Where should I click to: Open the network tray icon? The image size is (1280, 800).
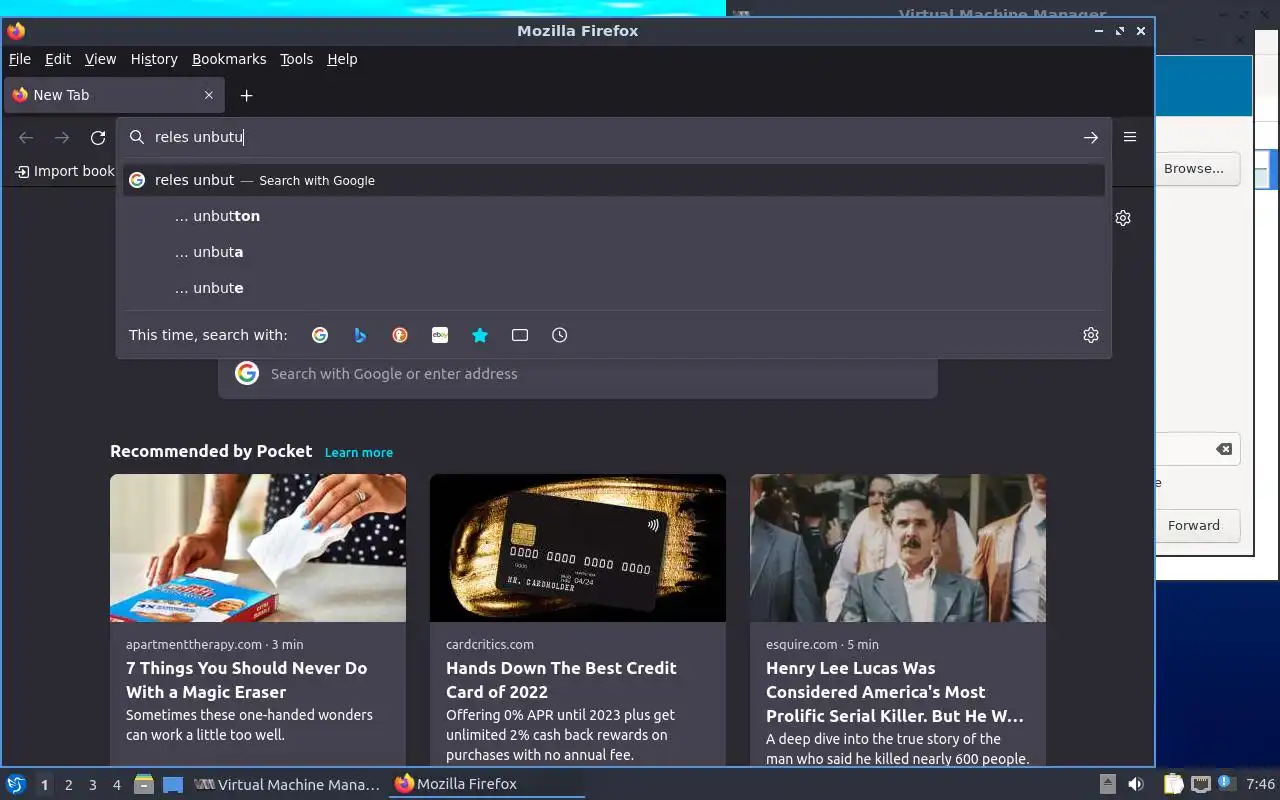(1200, 784)
